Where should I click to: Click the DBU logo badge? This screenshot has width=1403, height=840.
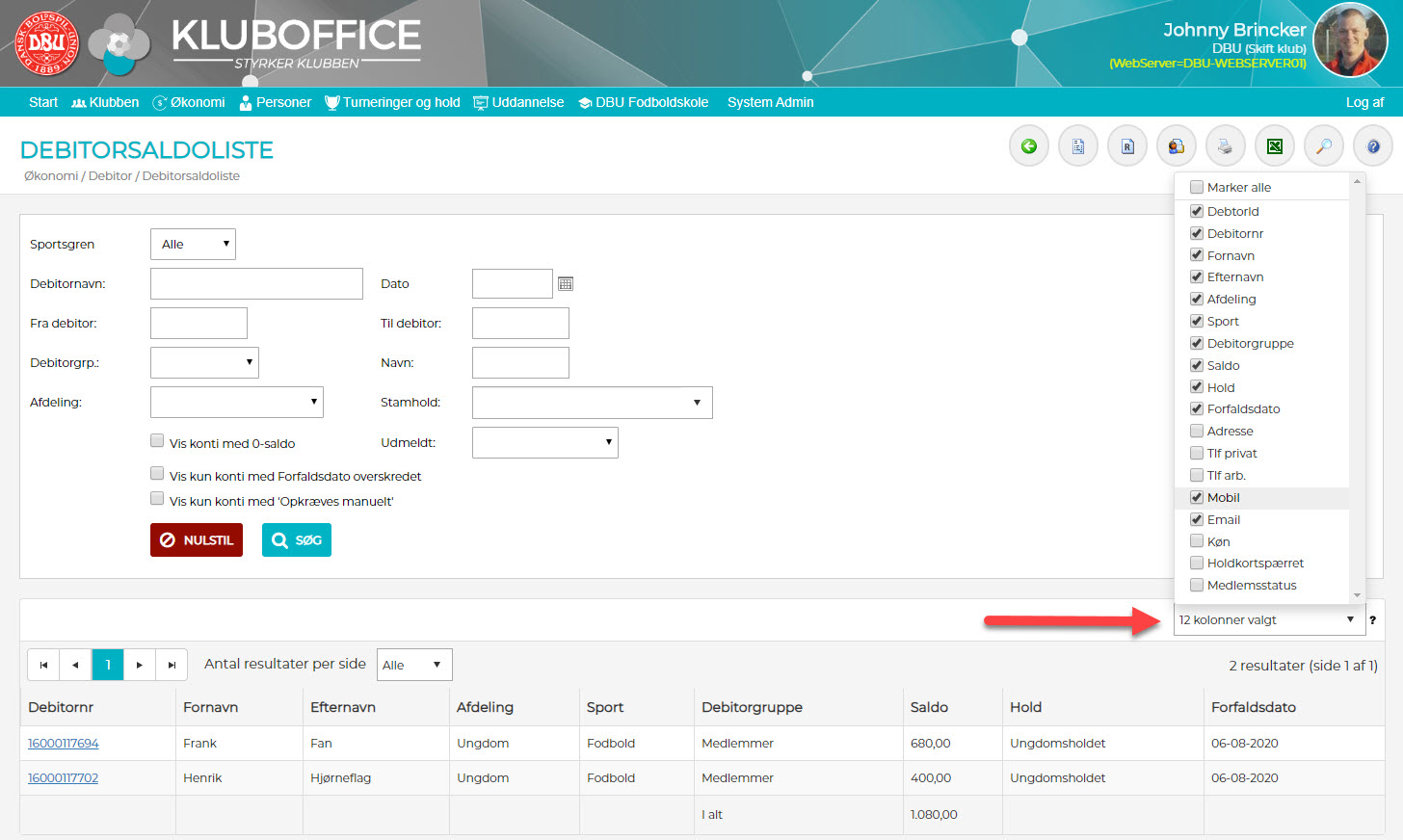click(x=46, y=43)
